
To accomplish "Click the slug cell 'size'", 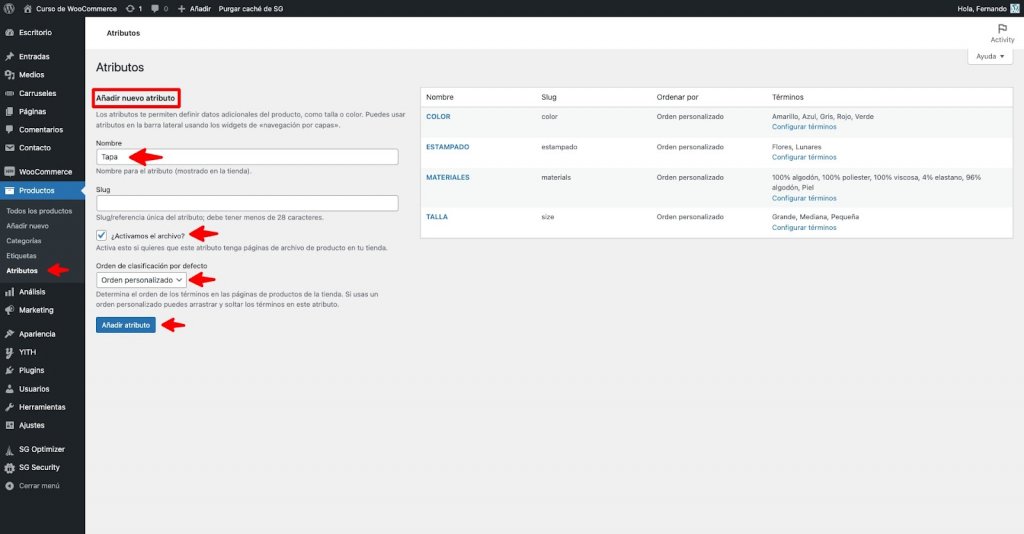I will click(x=547, y=217).
